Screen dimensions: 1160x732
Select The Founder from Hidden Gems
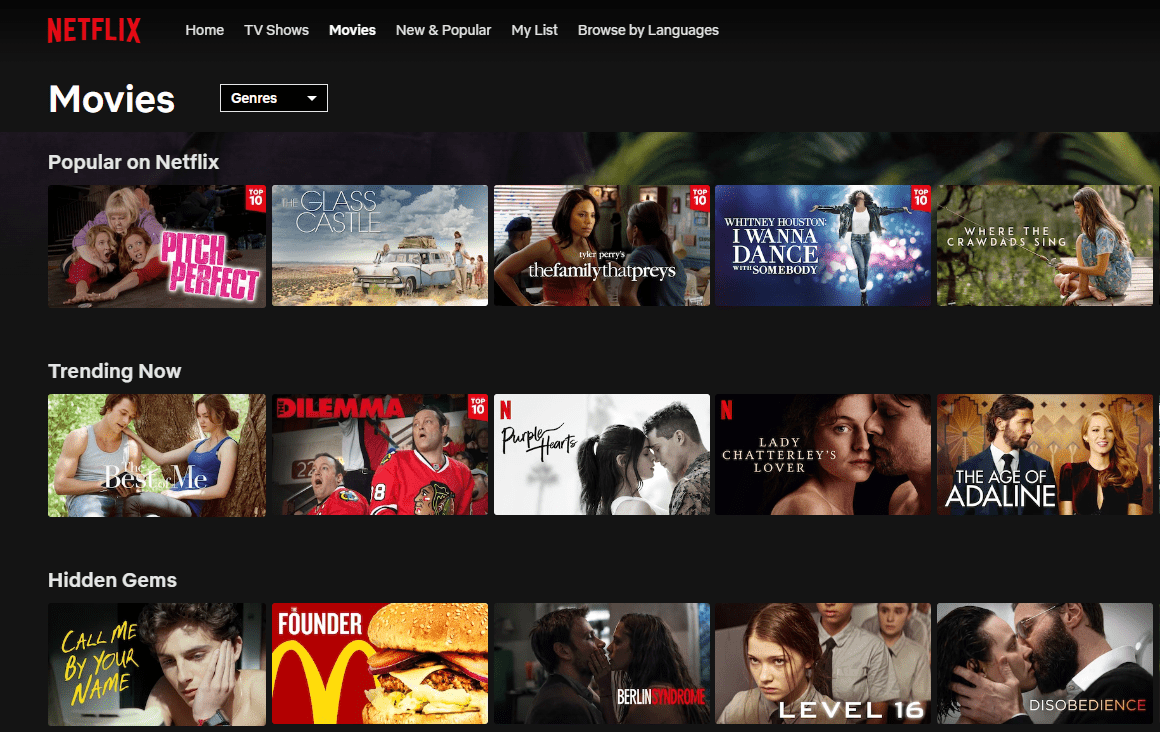379,663
